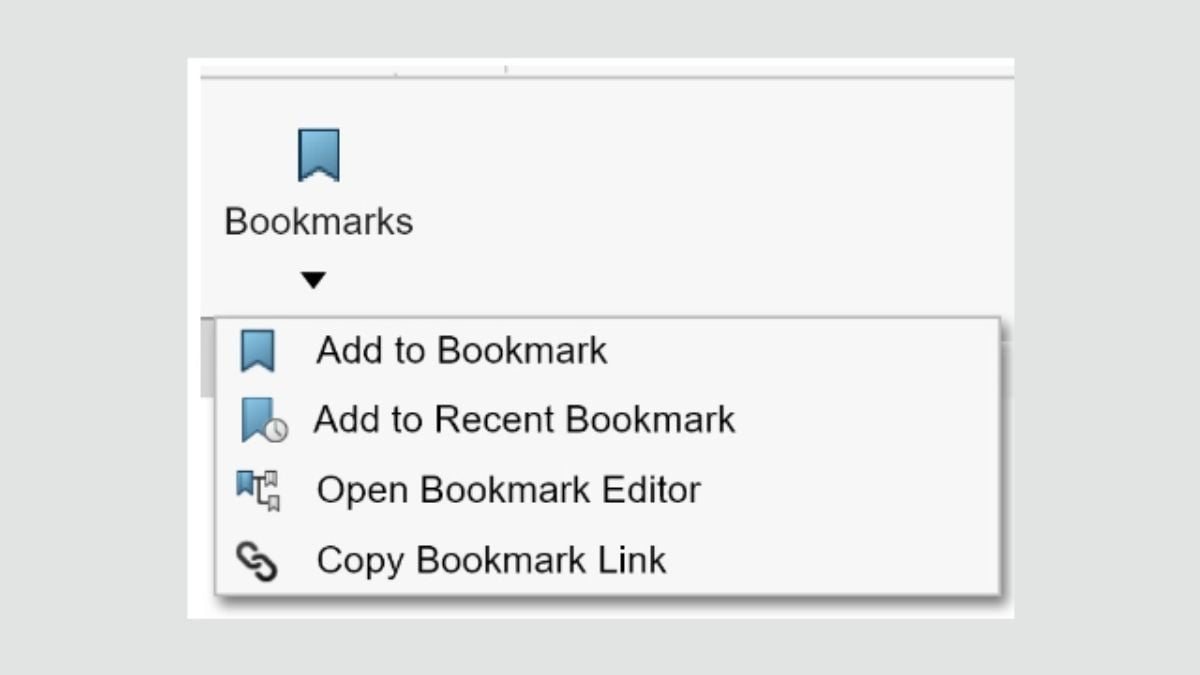
Task: Collapse the menu via the black triangle
Action: pos(314,281)
